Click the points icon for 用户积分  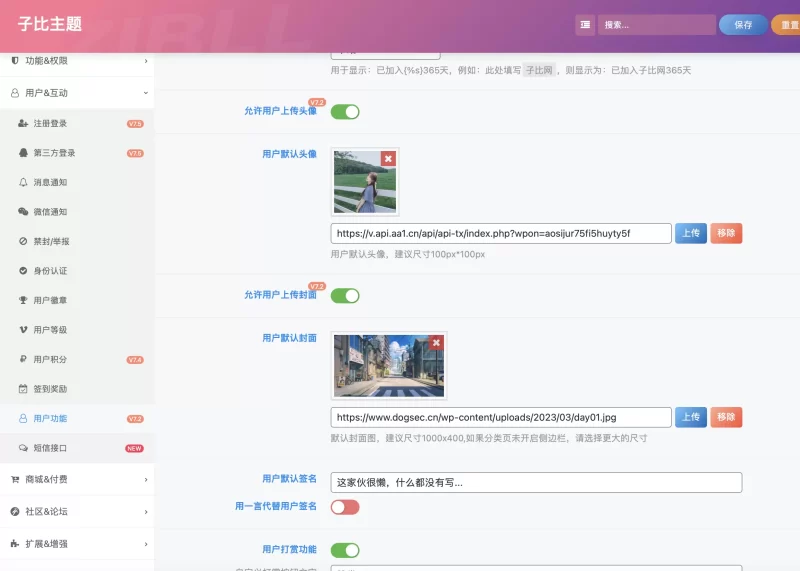[x=23, y=359]
